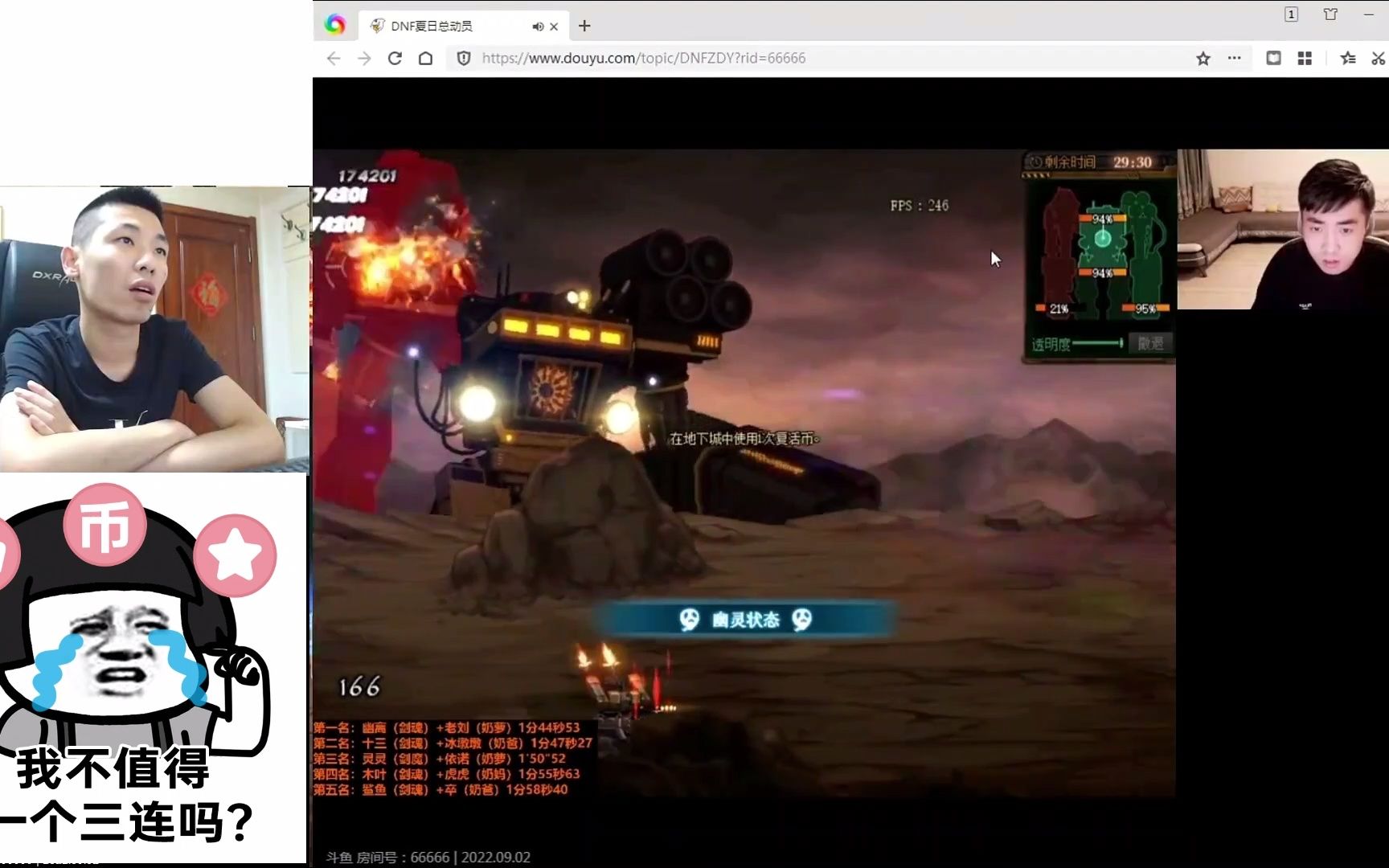Close the DNF夏日总动员 tab
The image size is (1389, 868).
[554, 27]
